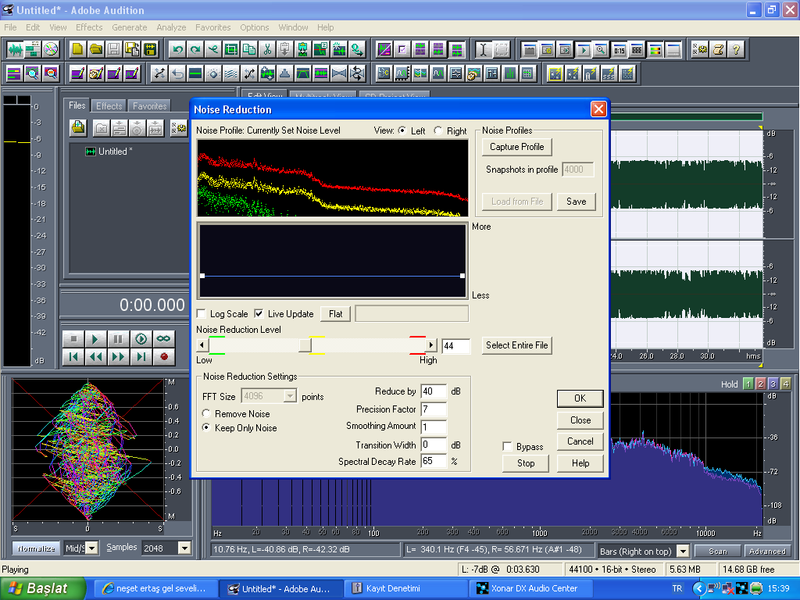Image resolution: width=800 pixels, height=600 pixels.
Task: Switch to the Favorites panel tab
Action: 150,106
